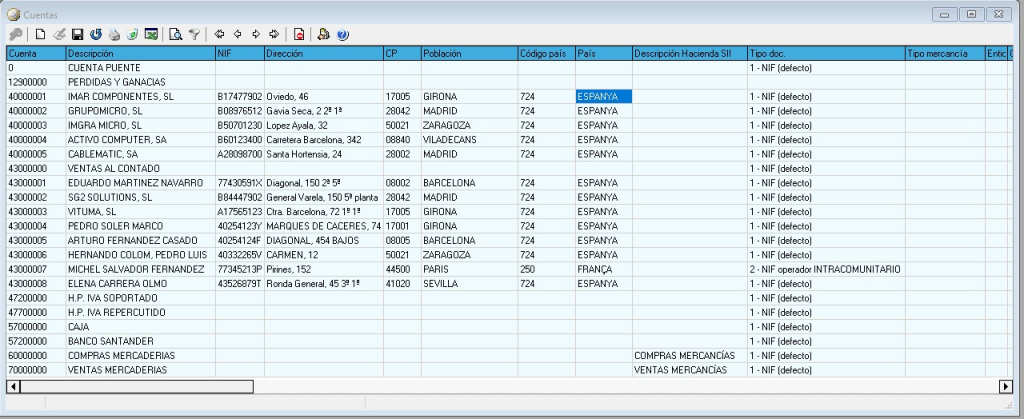Select H.P. IVA REPERCUTIDO row

pyautogui.click(x=509, y=313)
